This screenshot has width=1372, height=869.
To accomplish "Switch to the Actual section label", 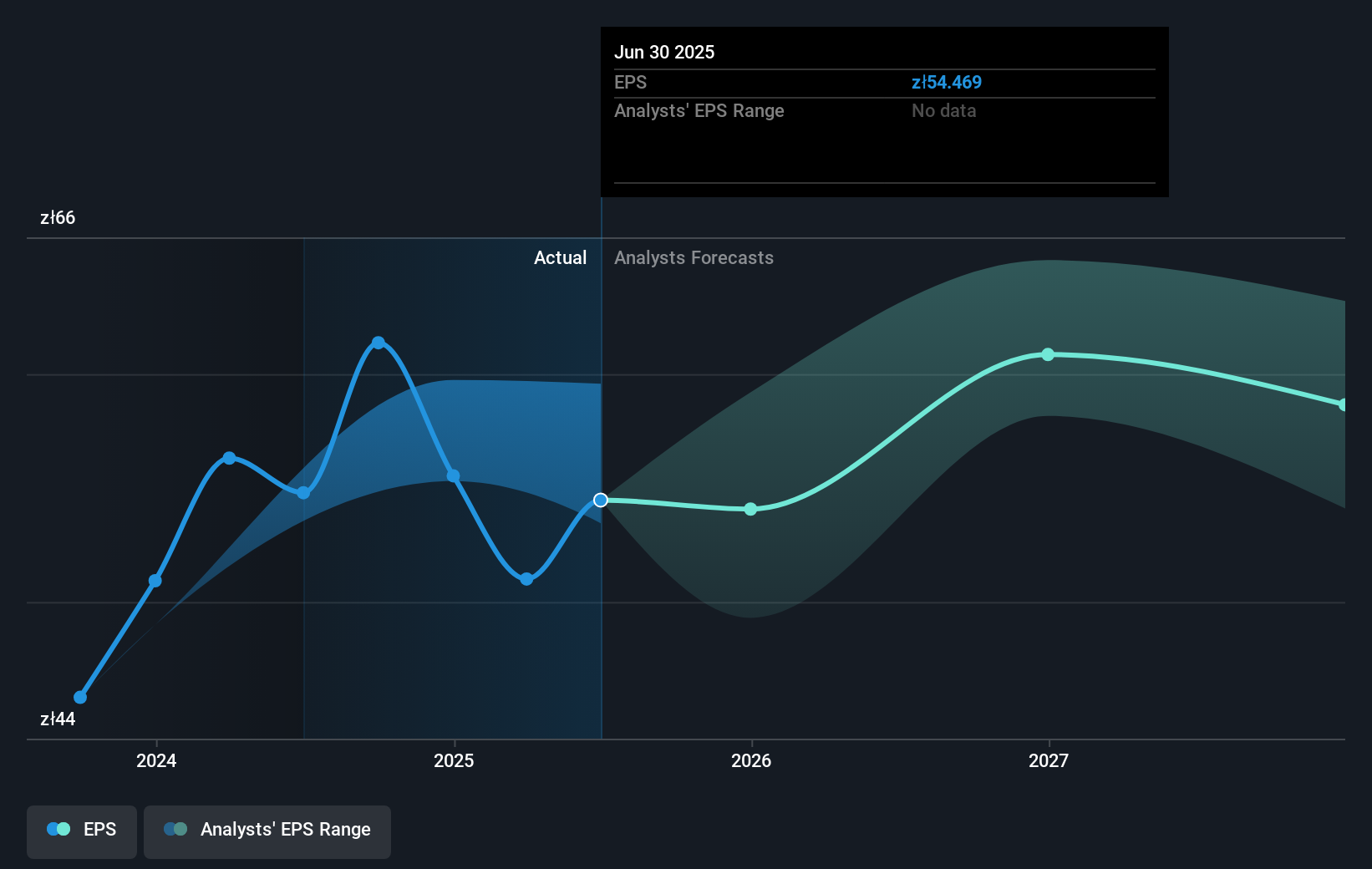I will pos(560,257).
